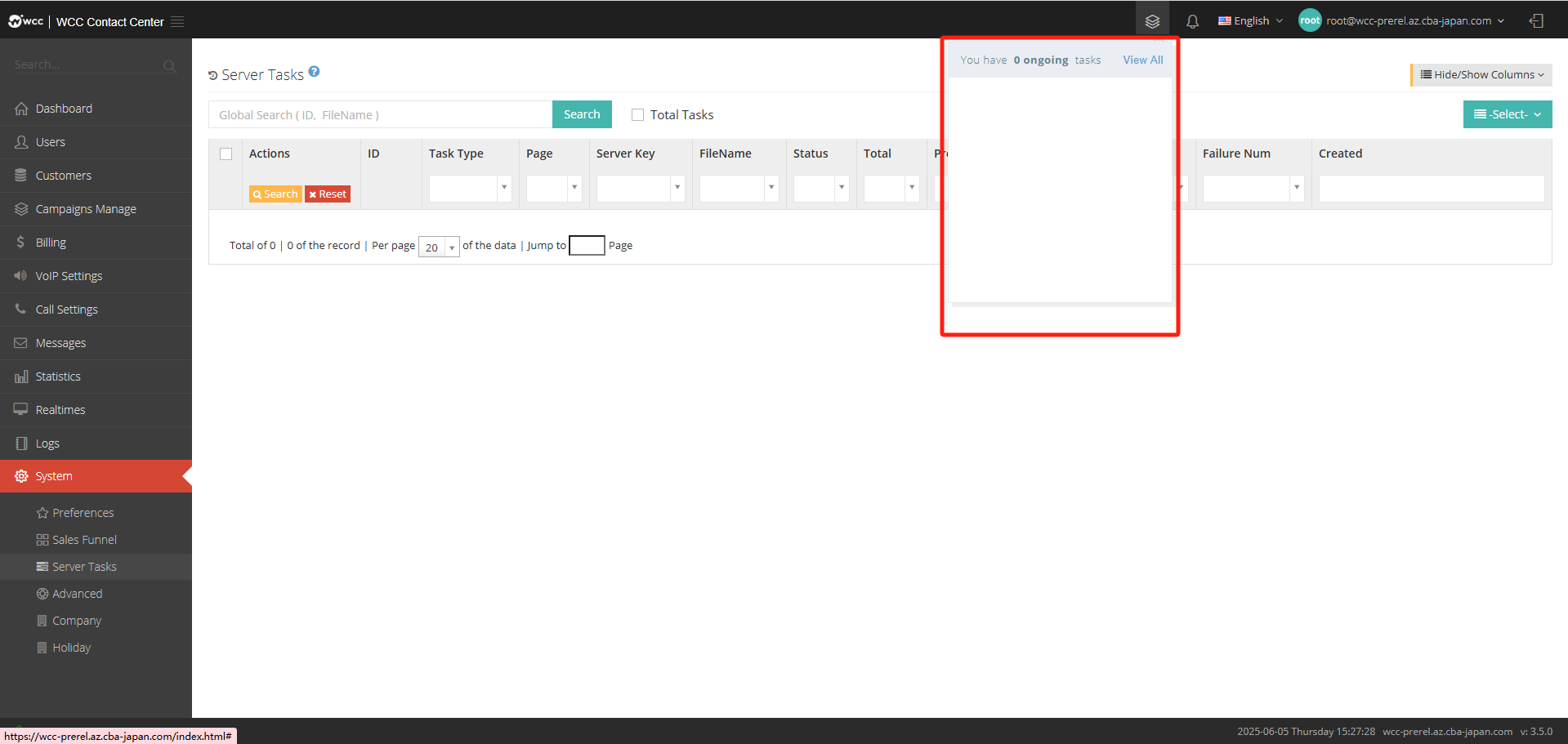This screenshot has width=1568, height=744.
Task: Open the FileName filter dropdown
Action: click(x=739, y=188)
